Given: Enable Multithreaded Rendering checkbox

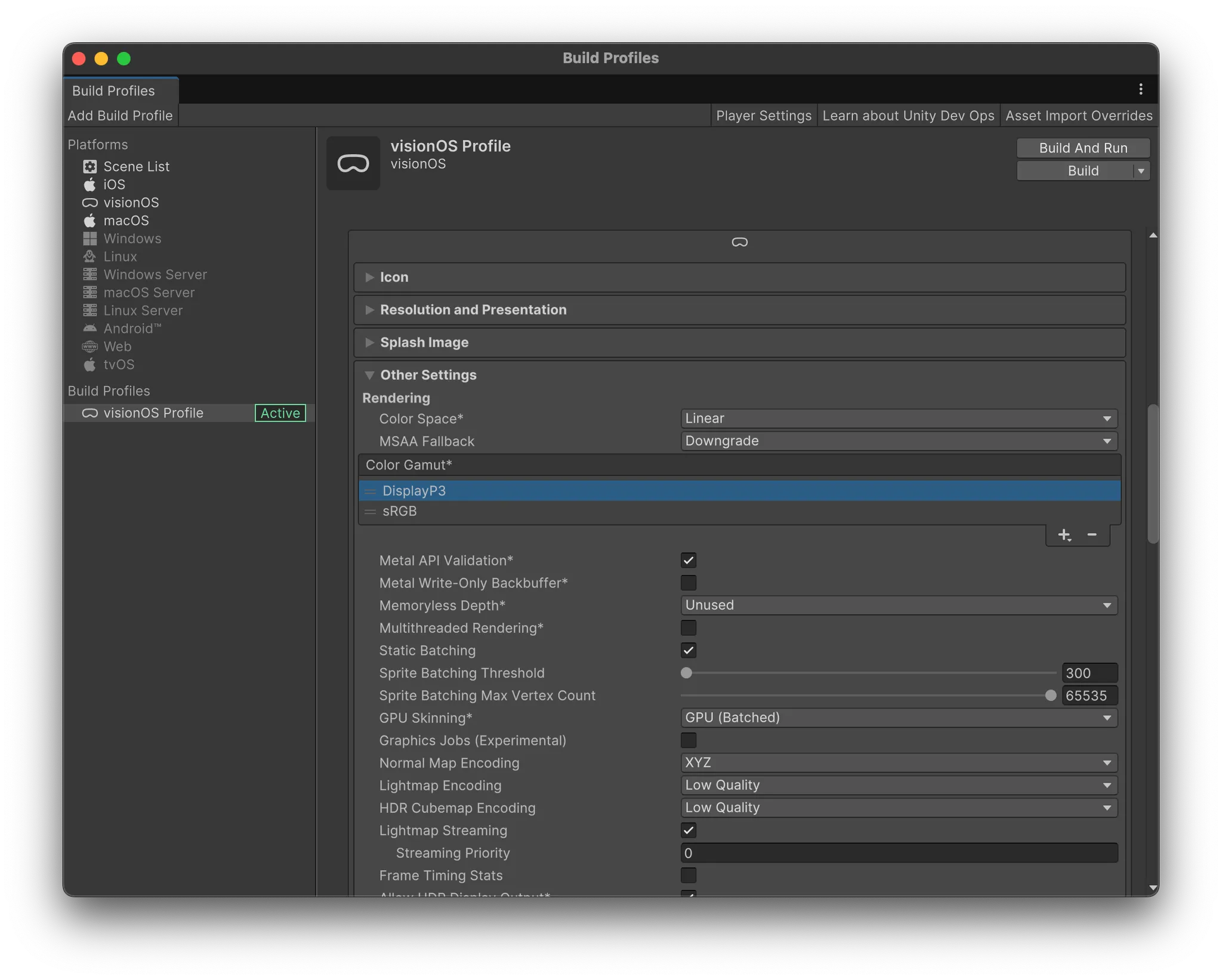Looking at the screenshot, I should click(x=688, y=627).
